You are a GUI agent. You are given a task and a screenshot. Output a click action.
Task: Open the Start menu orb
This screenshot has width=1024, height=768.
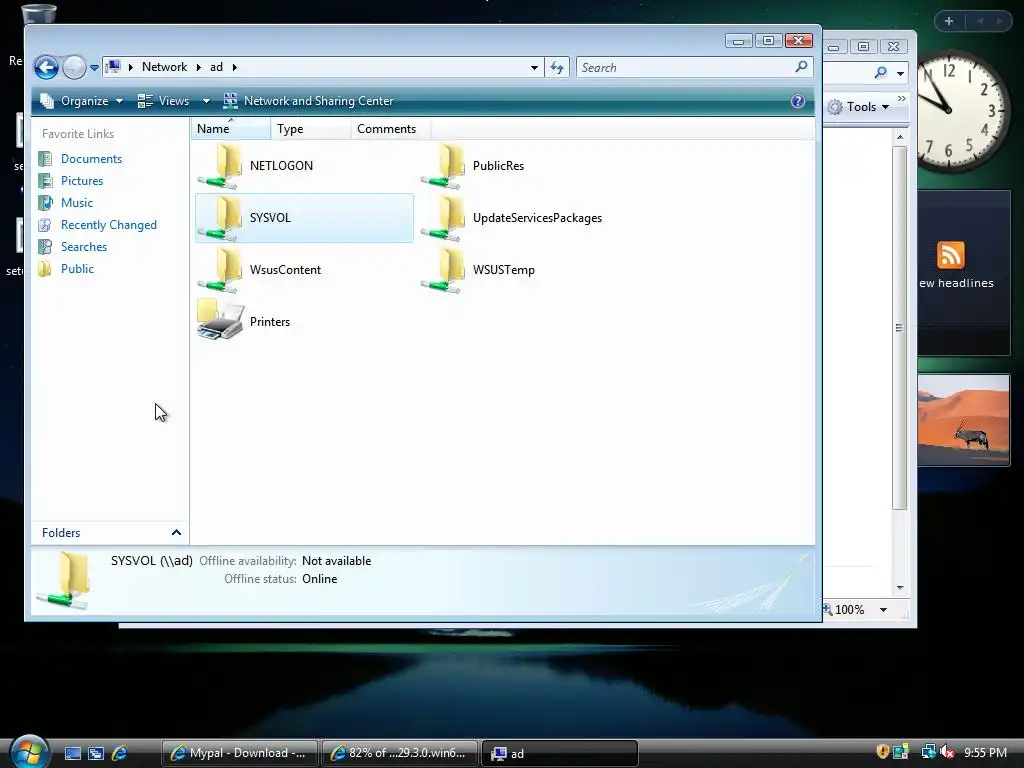[x=29, y=752]
